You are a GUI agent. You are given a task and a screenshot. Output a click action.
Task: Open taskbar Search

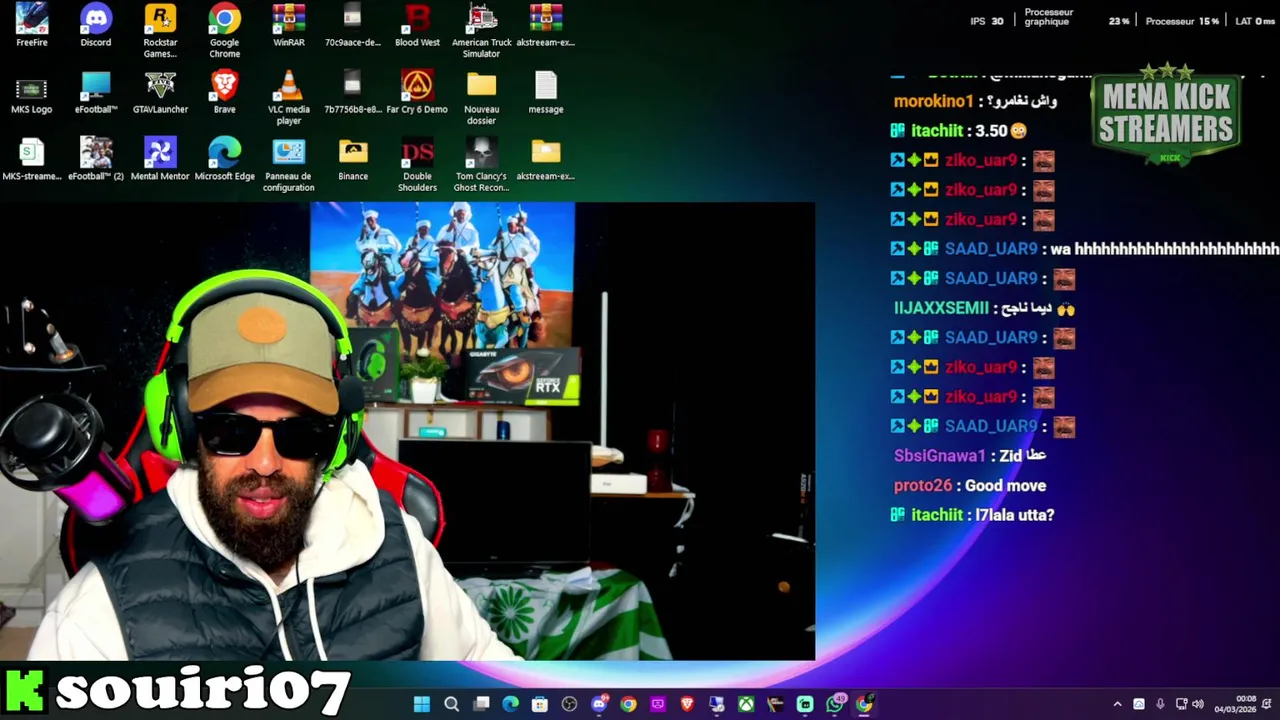pyautogui.click(x=451, y=704)
